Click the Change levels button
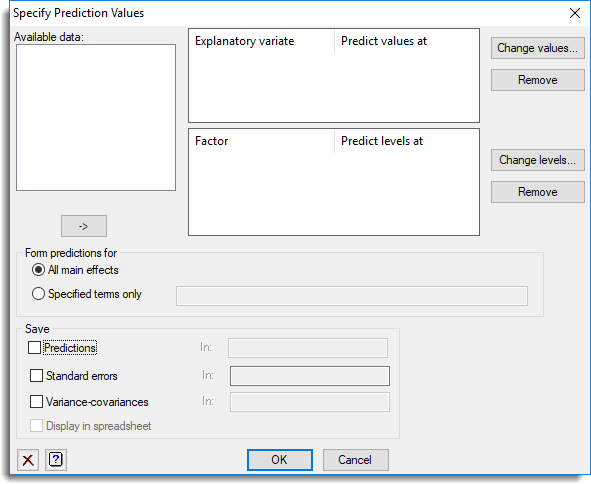 click(x=537, y=160)
